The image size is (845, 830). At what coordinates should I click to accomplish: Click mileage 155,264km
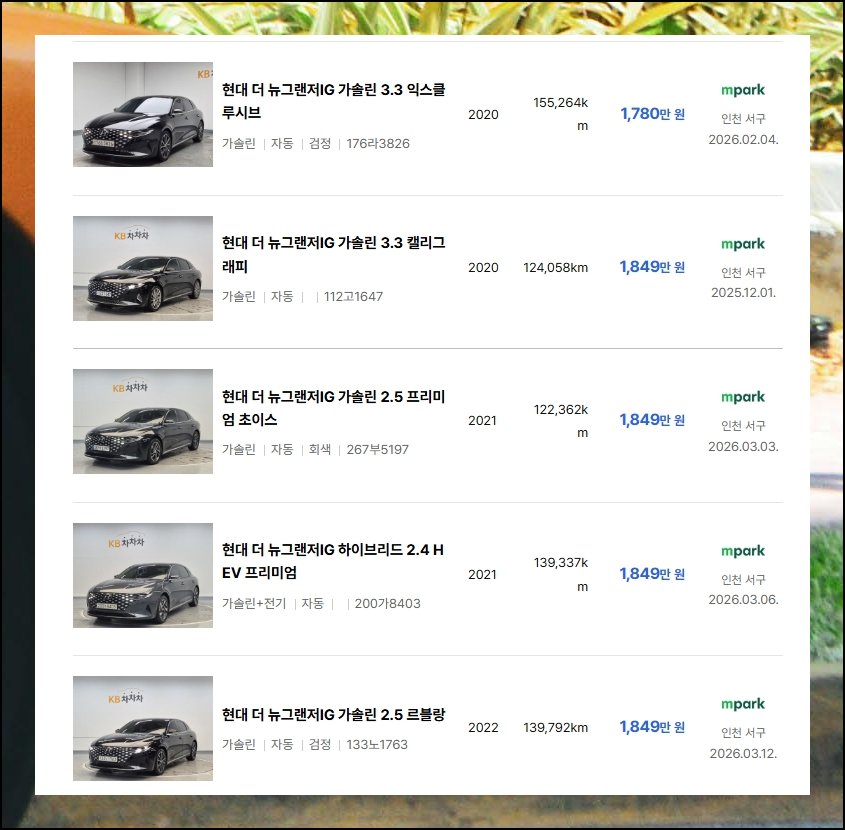(x=560, y=114)
